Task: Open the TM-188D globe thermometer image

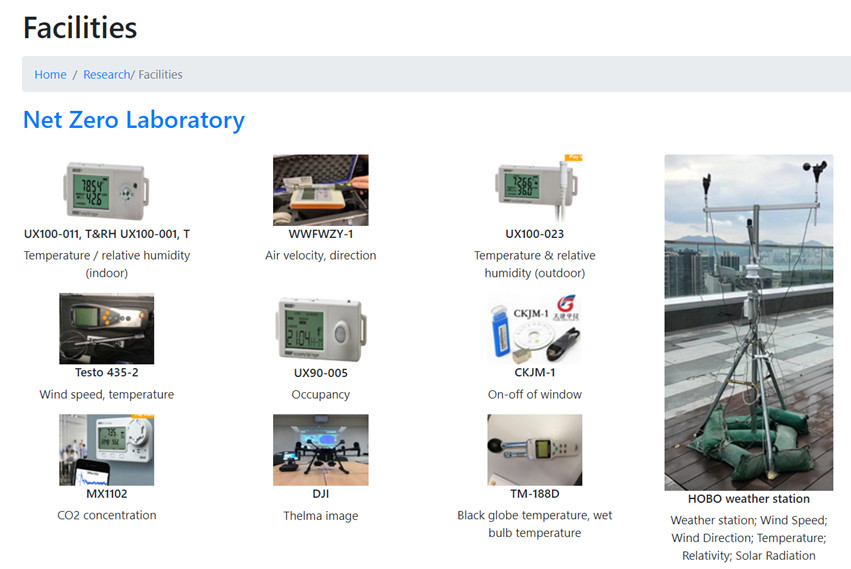Action: (x=535, y=450)
